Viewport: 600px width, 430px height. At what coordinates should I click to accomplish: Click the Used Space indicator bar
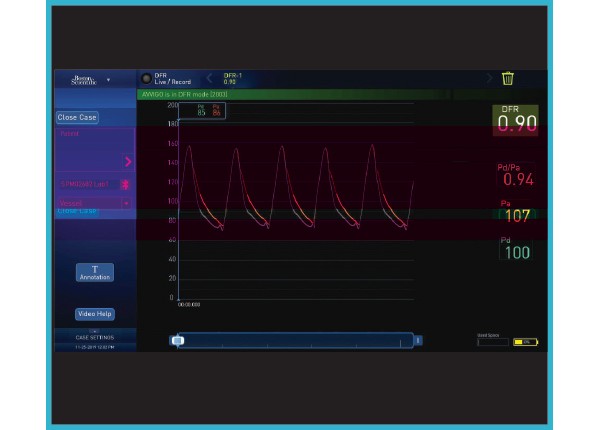(493, 342)
